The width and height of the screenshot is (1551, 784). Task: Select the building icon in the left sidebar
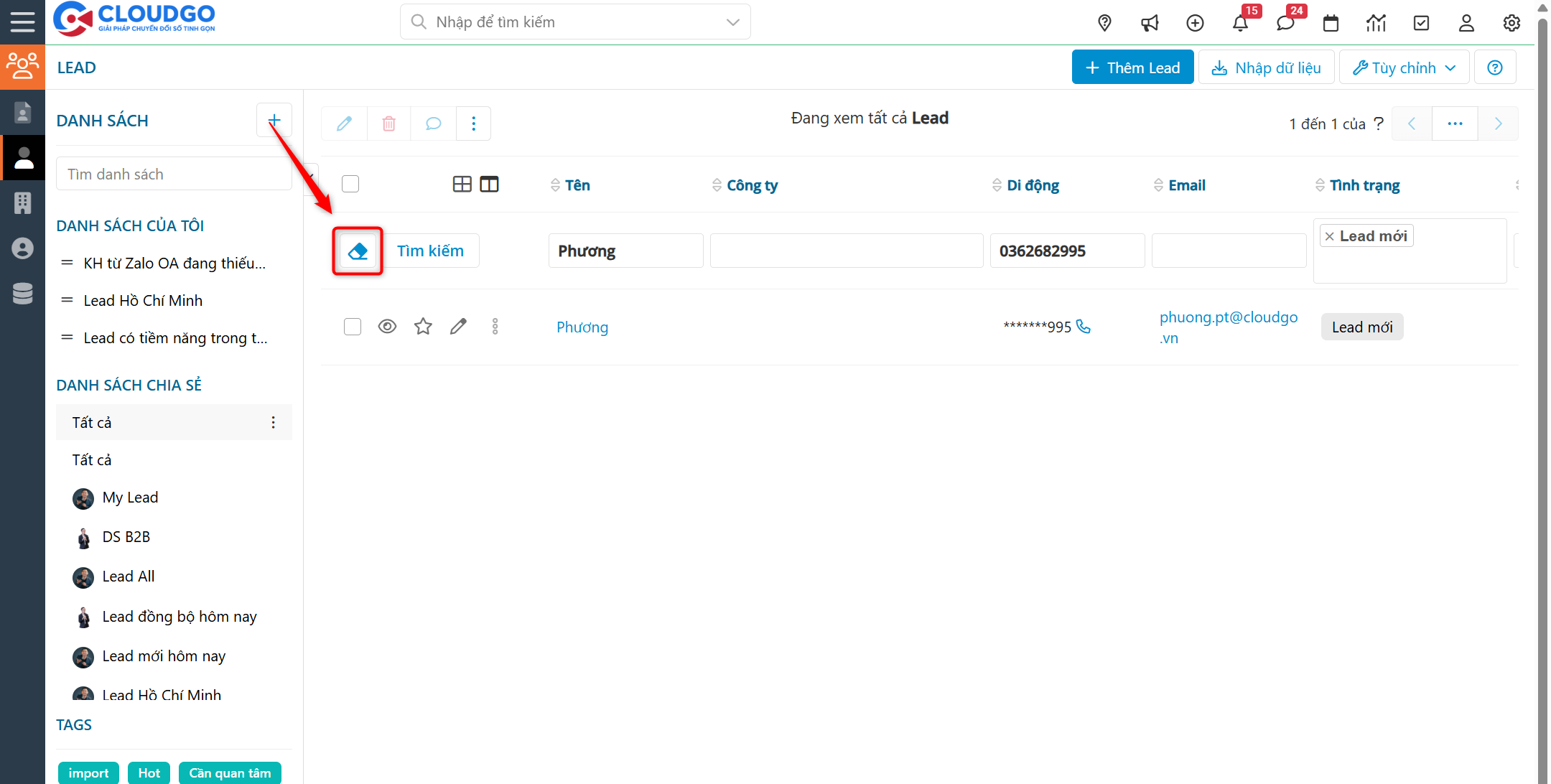point(22,203)
